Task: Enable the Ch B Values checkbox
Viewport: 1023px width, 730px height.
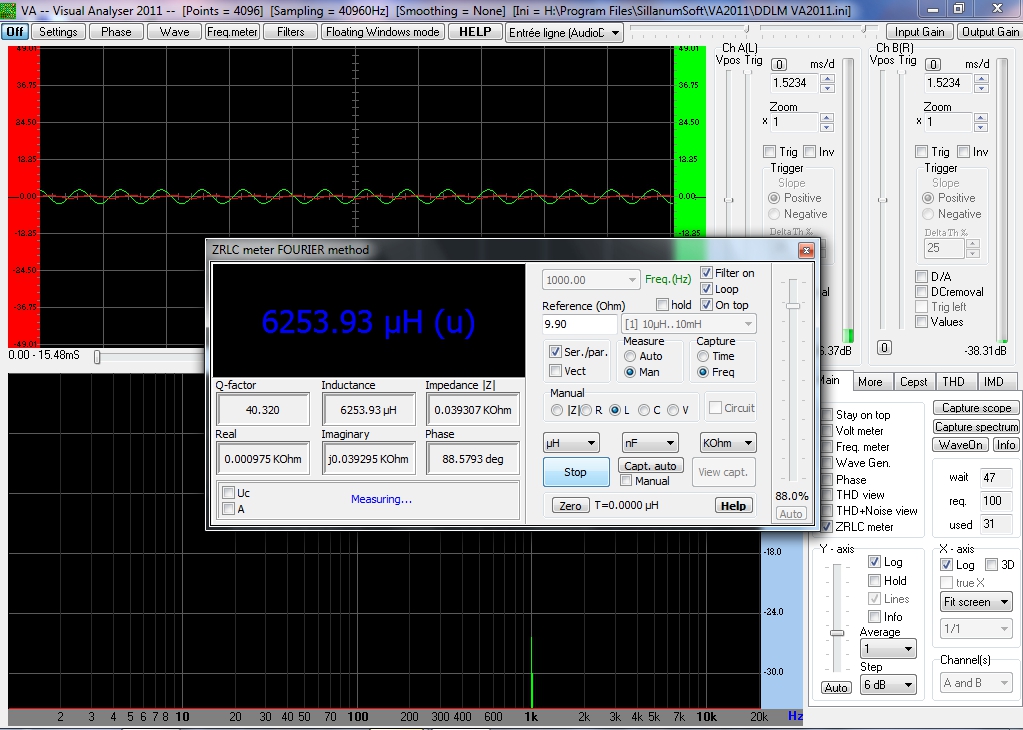Action: point(921,322)
